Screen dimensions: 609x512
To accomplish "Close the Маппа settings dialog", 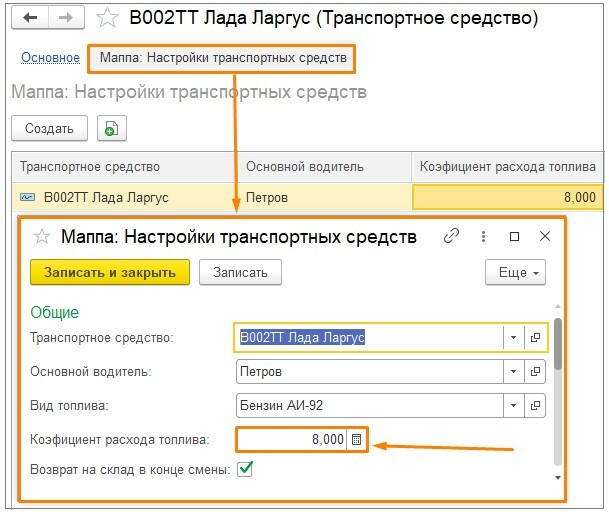I will (545, 236).
